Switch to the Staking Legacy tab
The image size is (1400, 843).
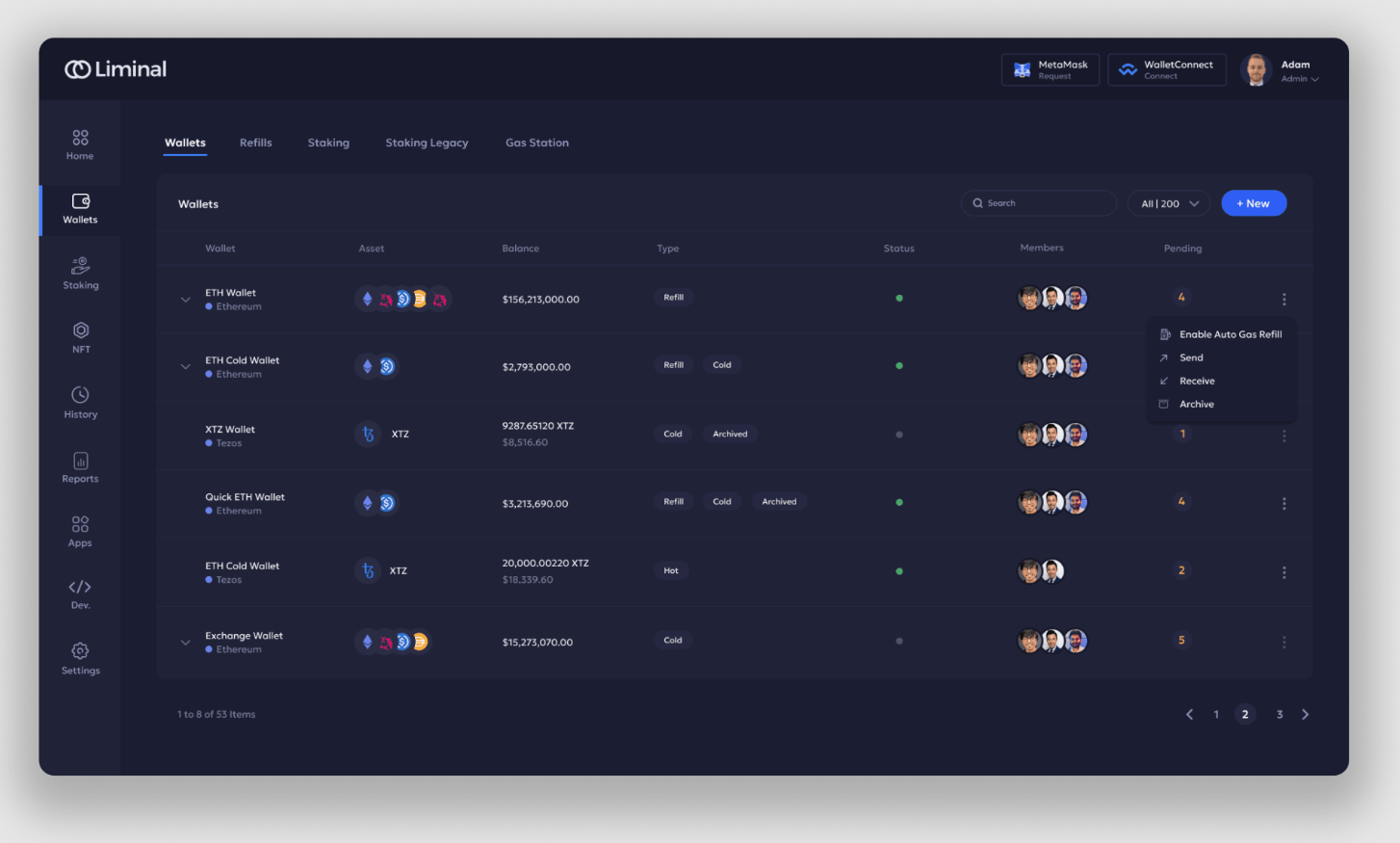427,143
